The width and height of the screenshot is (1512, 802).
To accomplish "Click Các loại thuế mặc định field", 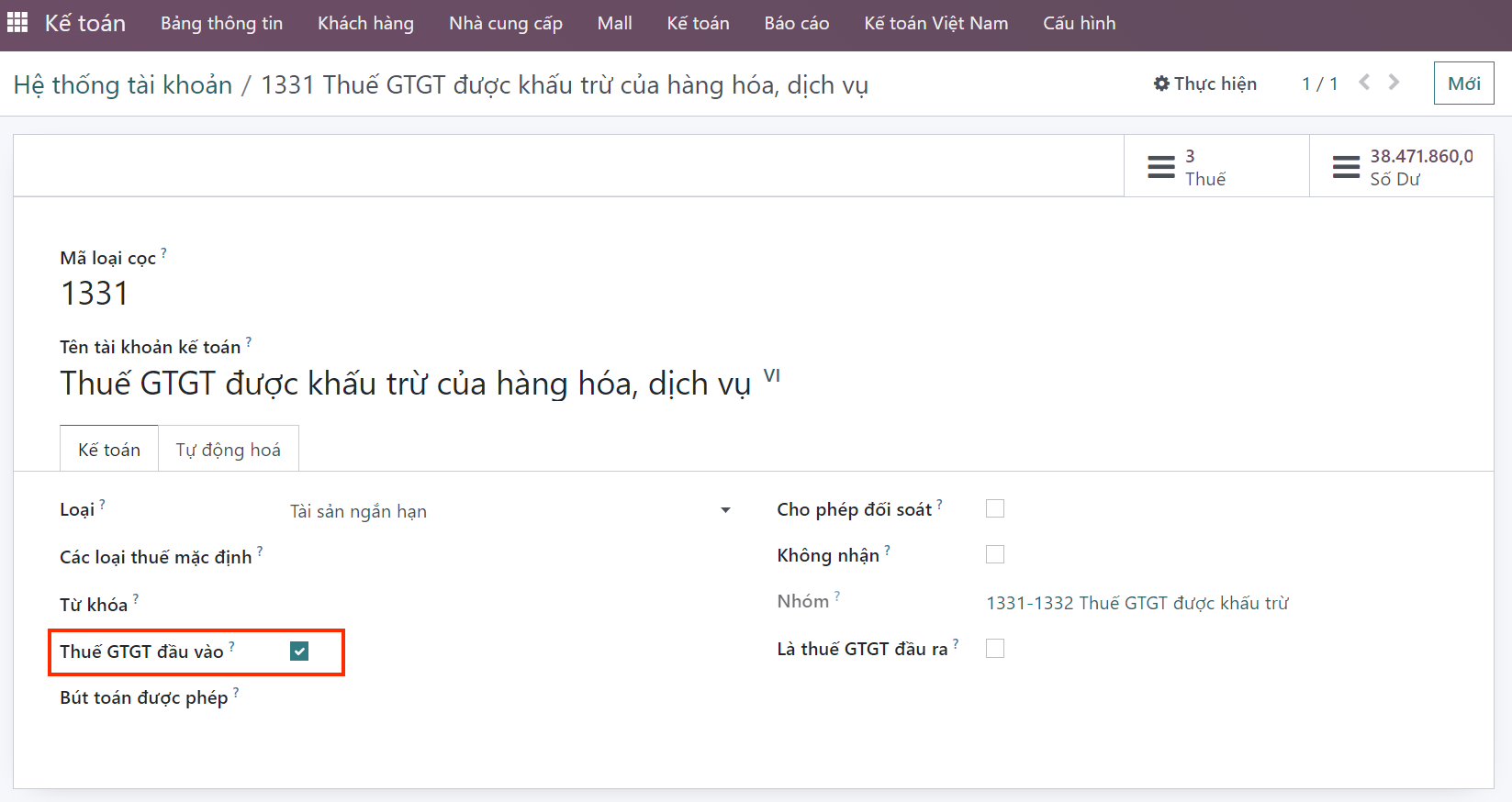I will pyautogui.click(x=510, y=558).
